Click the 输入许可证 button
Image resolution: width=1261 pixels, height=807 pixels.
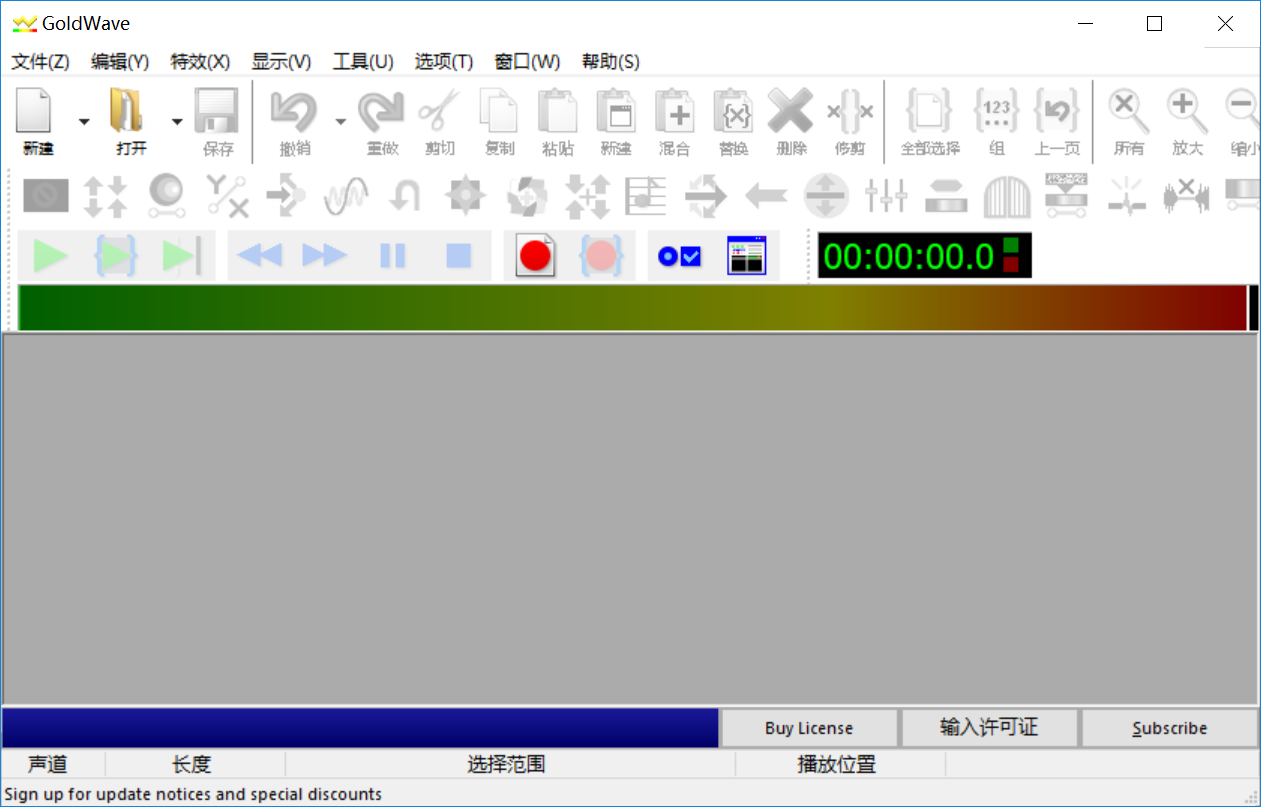pyautogui.click(x=989, y=728)
